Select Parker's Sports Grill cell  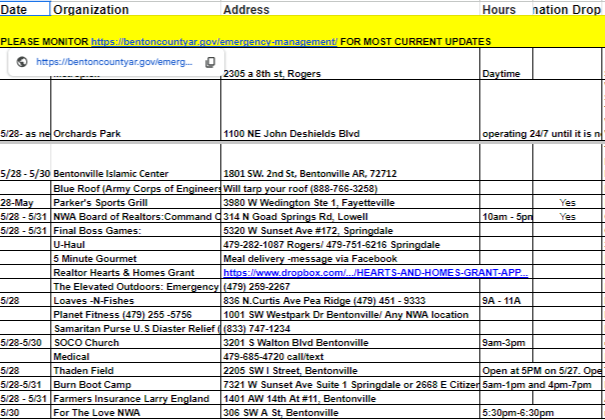136,202
